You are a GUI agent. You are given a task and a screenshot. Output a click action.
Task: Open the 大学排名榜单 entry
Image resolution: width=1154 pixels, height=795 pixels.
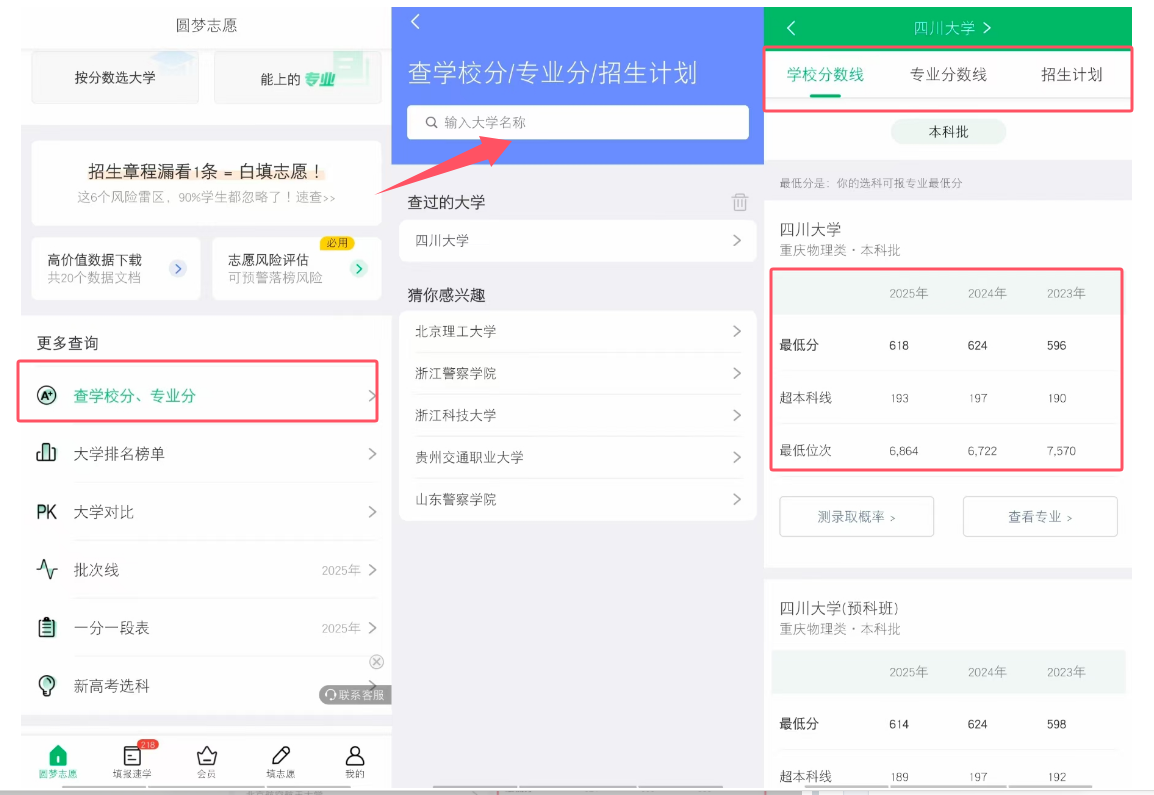(200, 454)
